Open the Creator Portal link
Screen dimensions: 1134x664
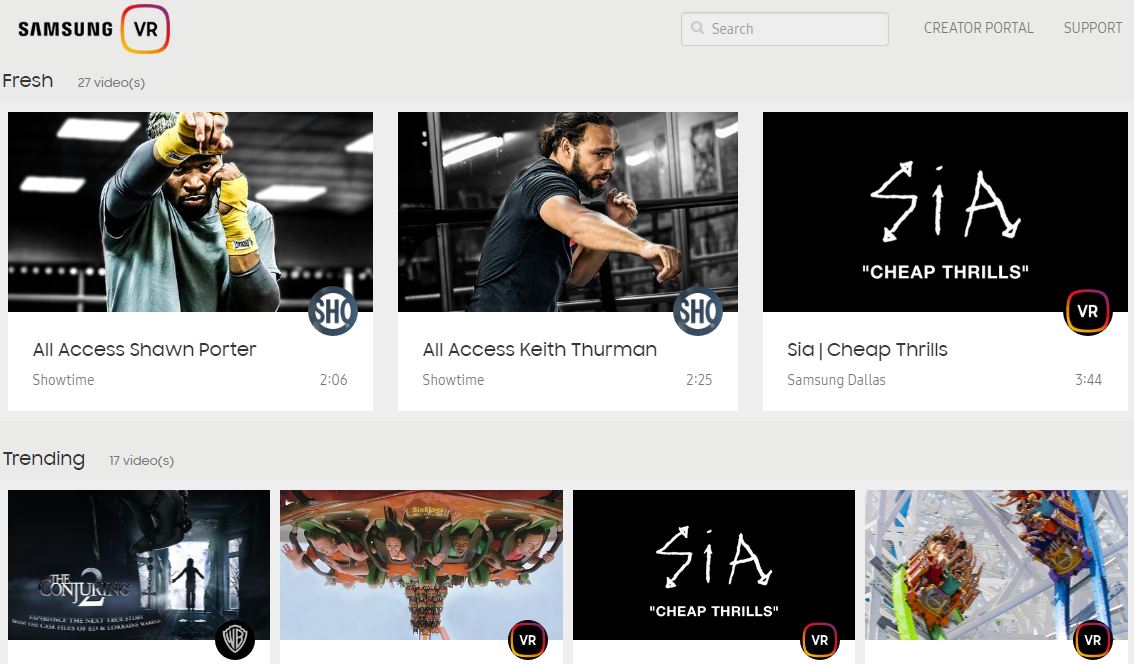(979, 28)
